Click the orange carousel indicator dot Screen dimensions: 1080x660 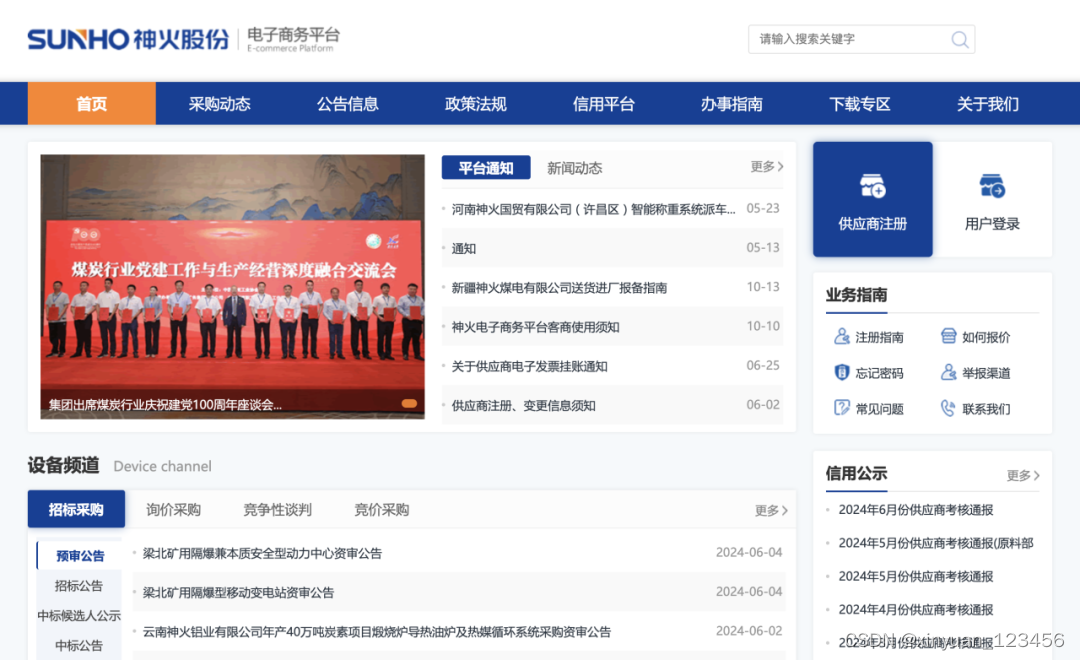click(x=409, y=404)
